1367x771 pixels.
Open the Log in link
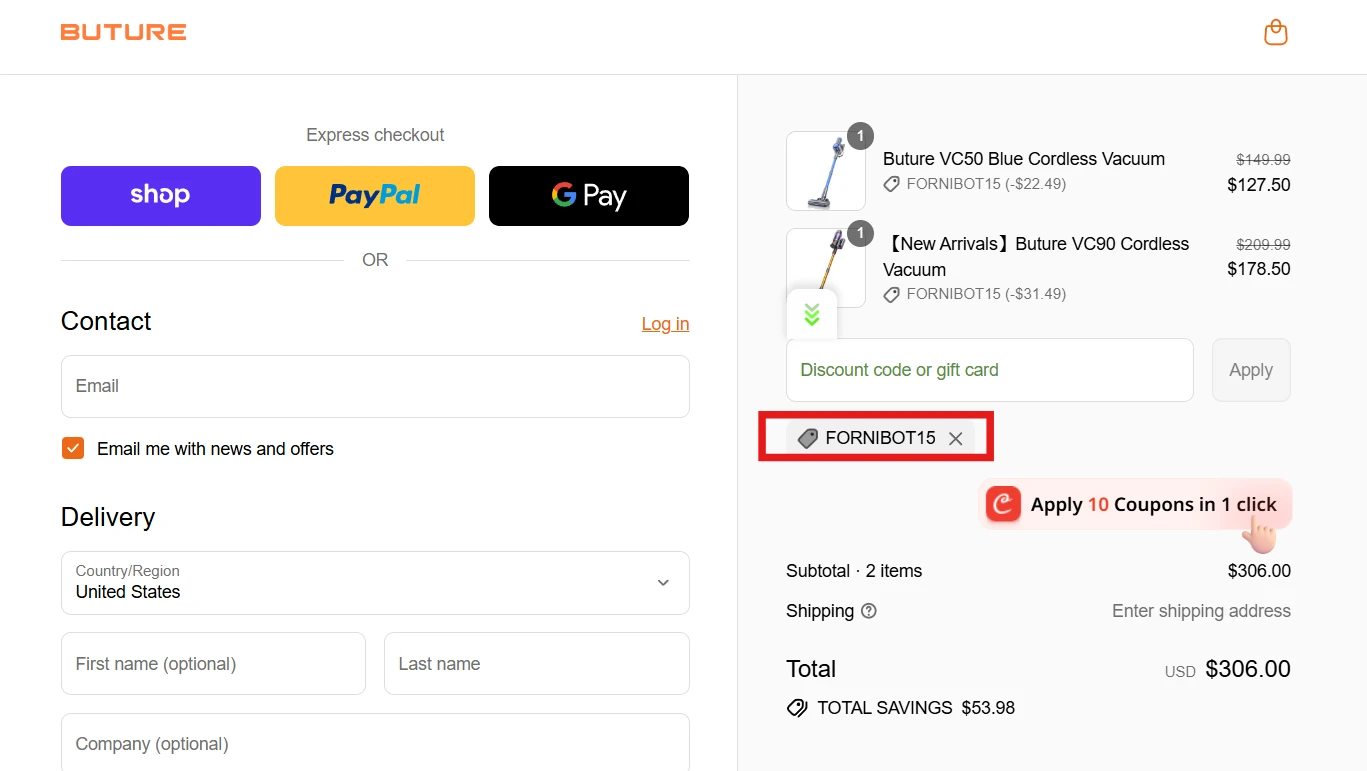pos(665,323)
